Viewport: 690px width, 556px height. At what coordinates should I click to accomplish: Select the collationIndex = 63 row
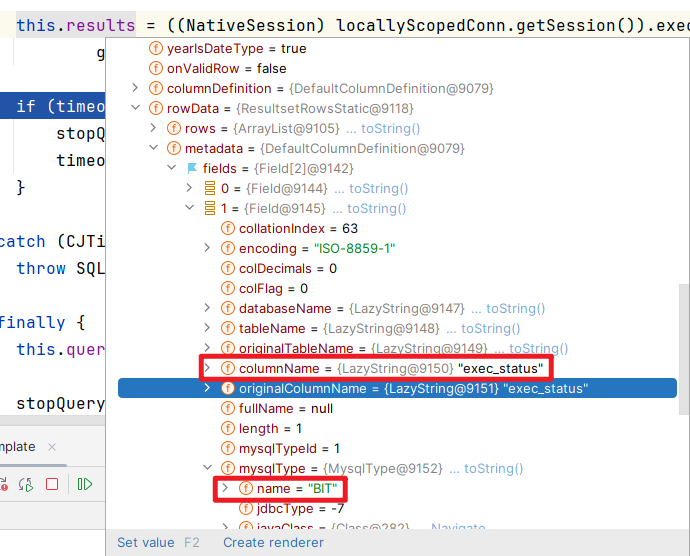pyautogui.click(x=289, y=228)
